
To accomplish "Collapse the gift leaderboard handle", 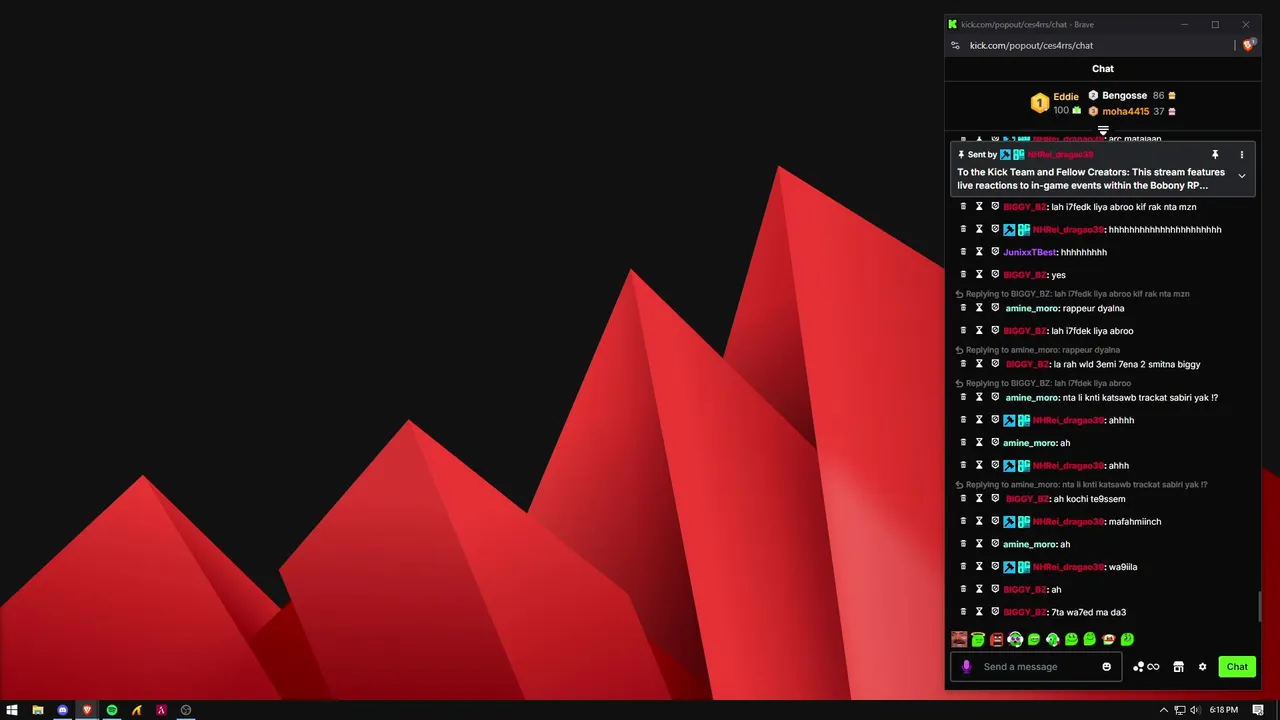I will [1103, 130].
